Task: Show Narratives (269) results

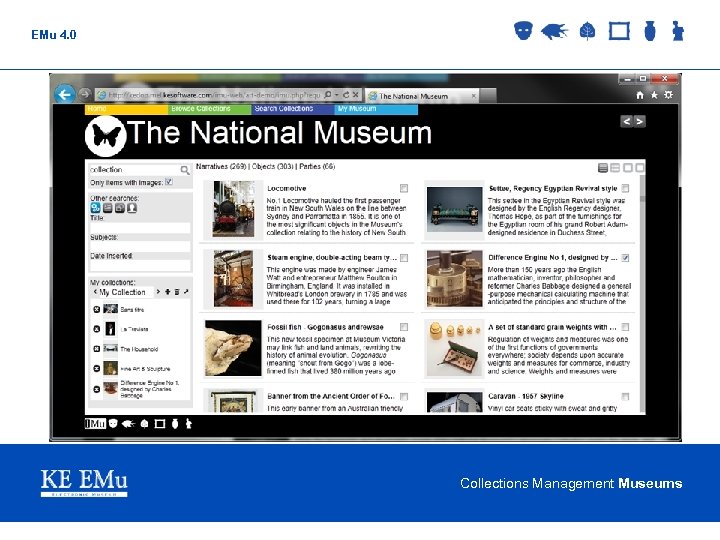Action: (221, 166)
